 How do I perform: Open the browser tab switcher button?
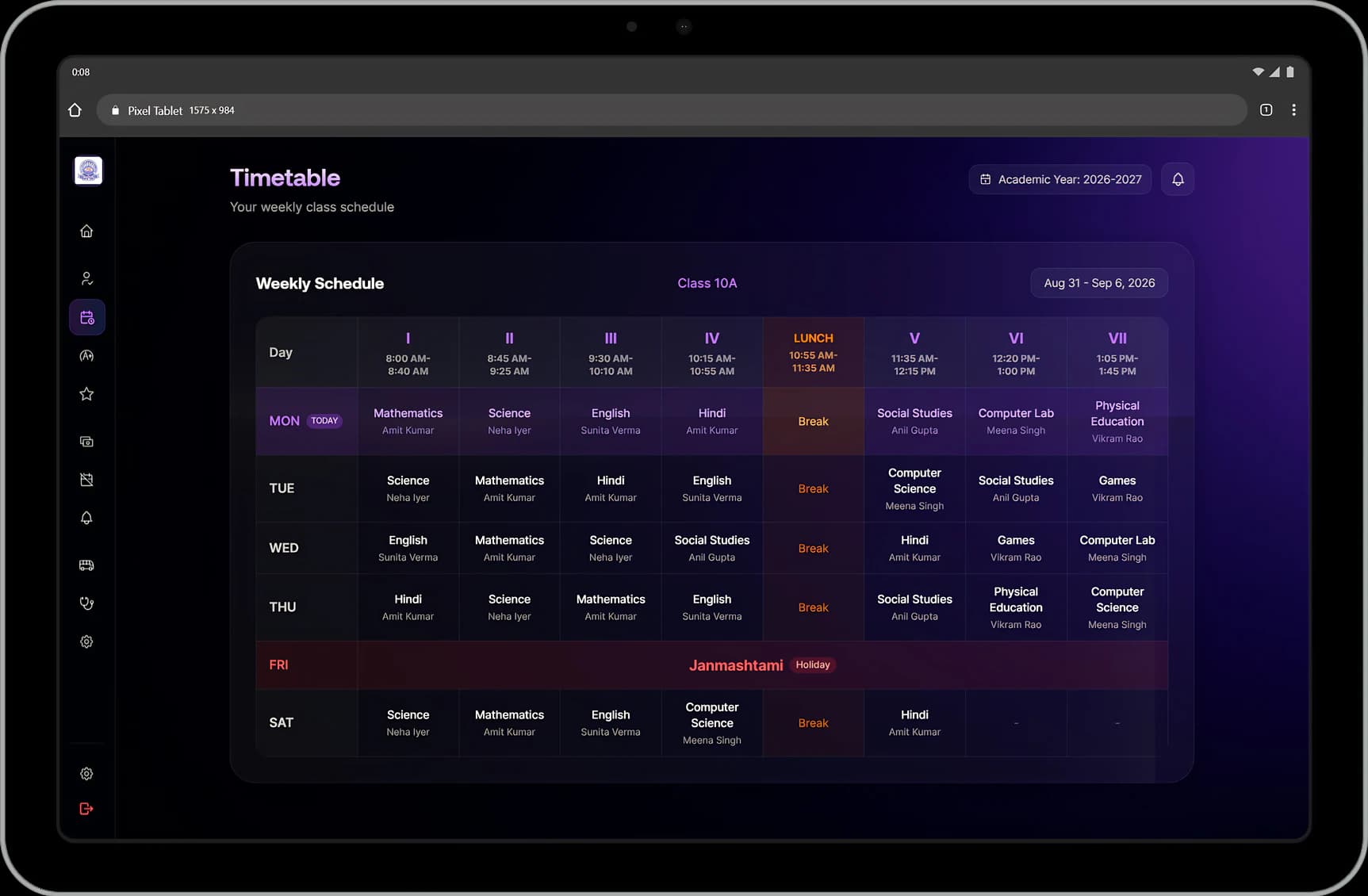point(1266,110)
